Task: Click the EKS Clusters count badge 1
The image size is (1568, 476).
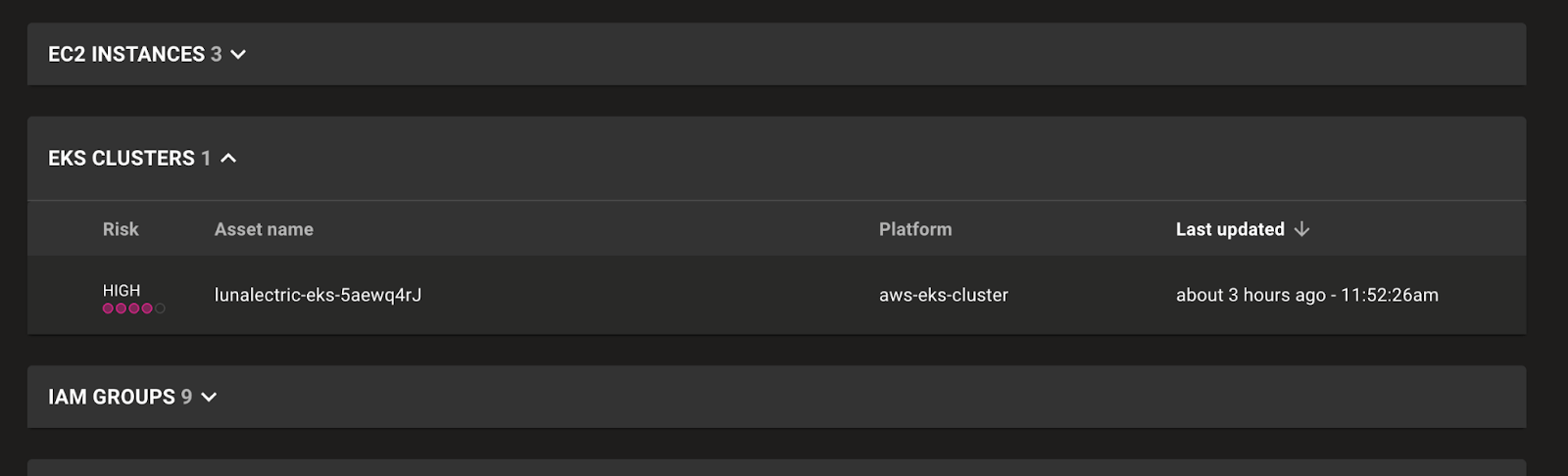Action: [206, 159]
